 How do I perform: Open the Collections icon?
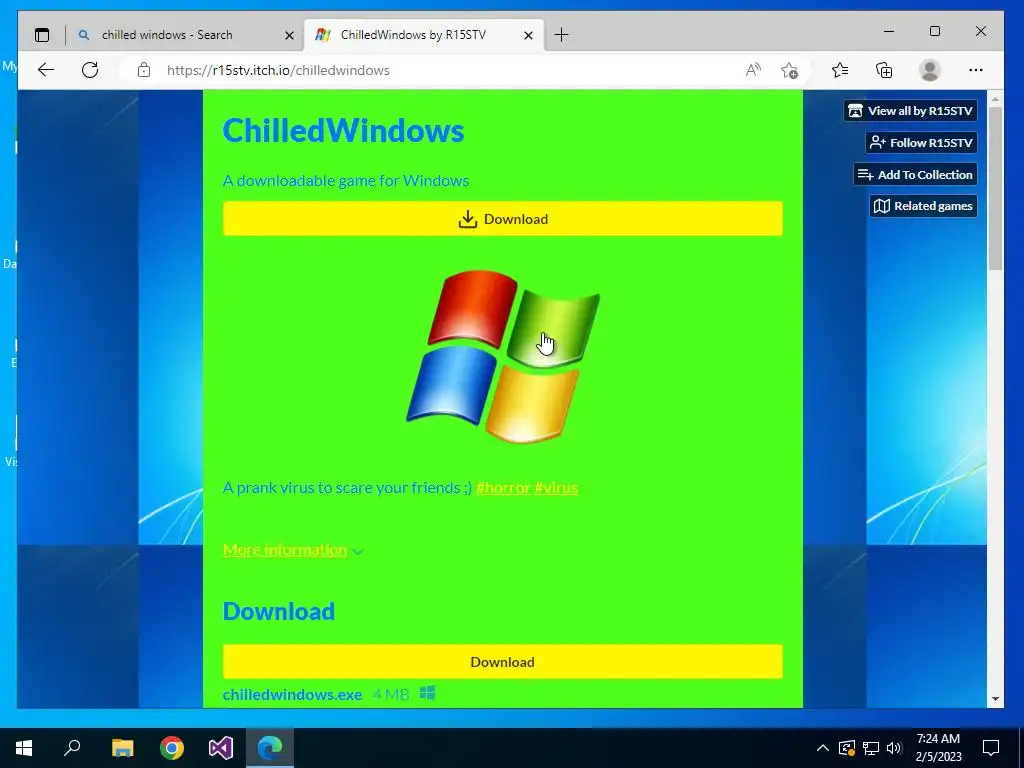coord(884,70)
